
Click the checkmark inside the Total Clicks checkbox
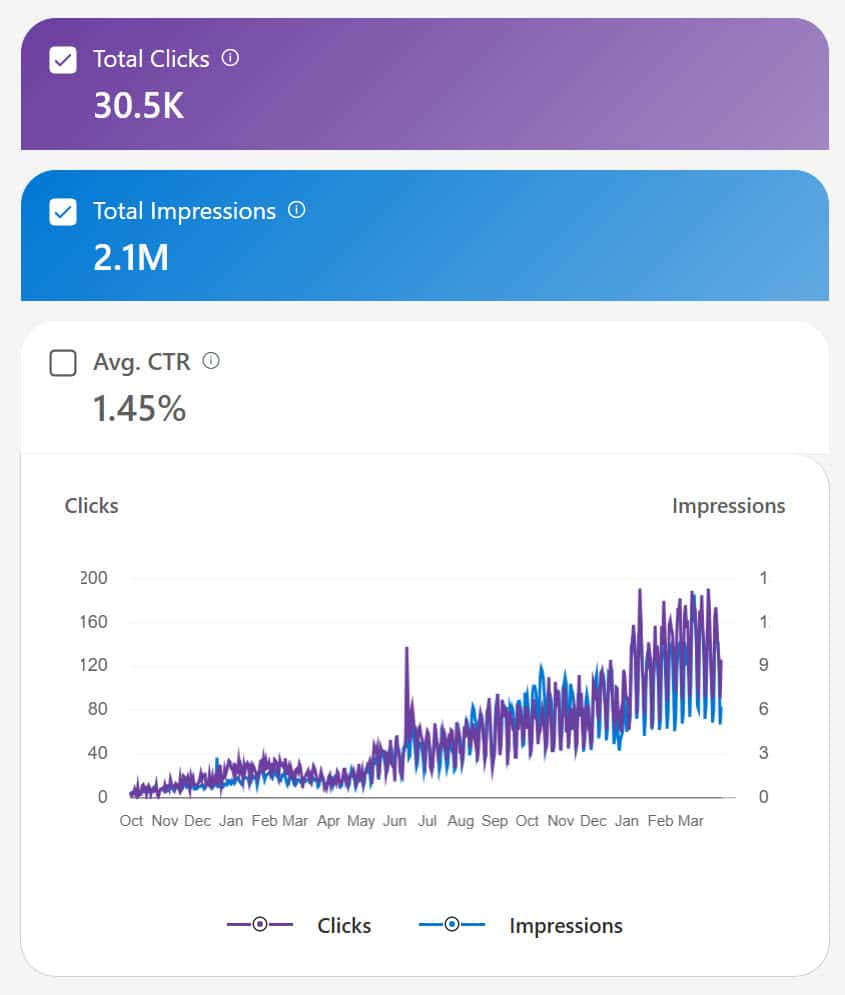62,59
